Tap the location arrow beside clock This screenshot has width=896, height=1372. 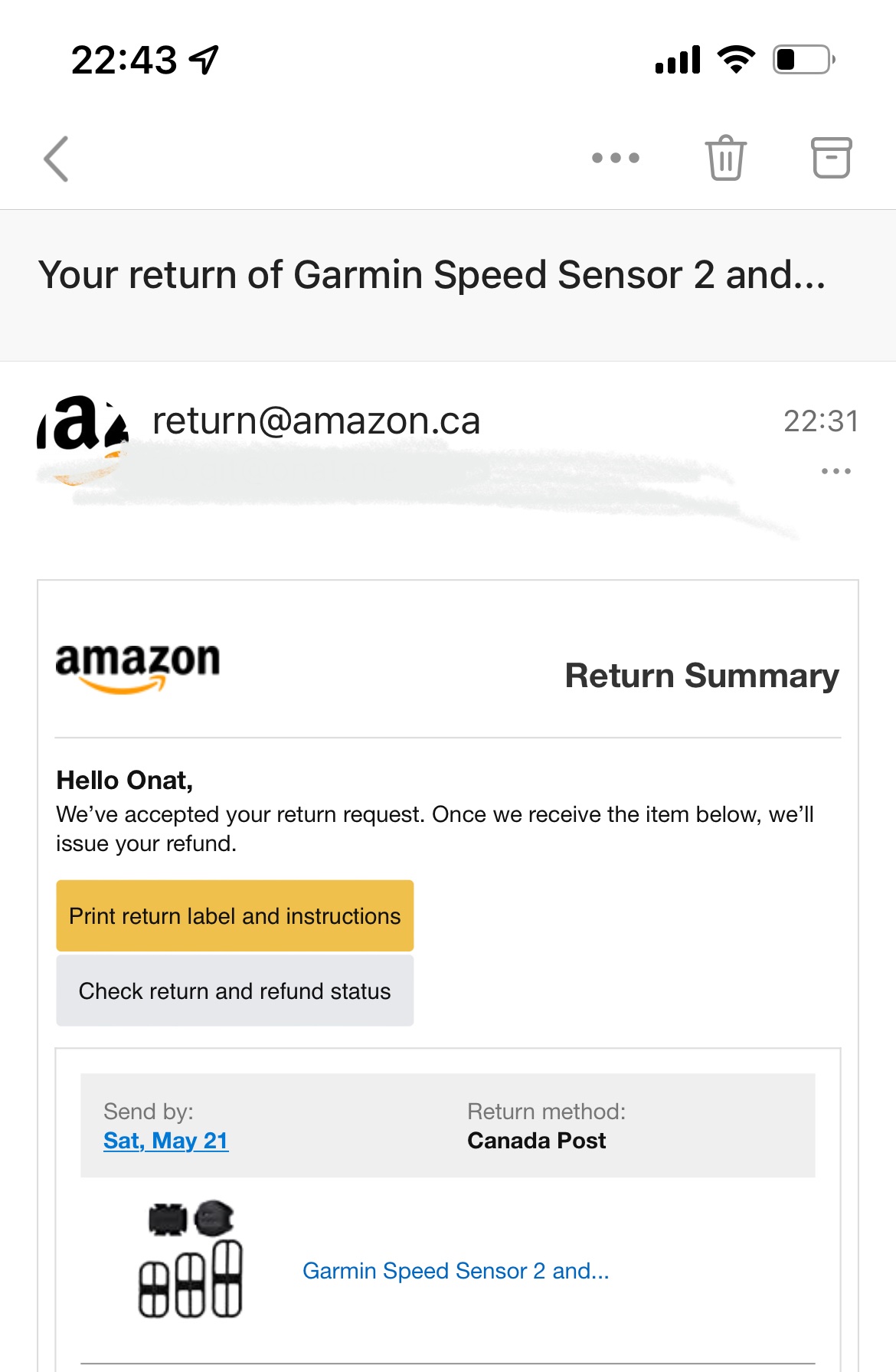(x=204, y=60)
